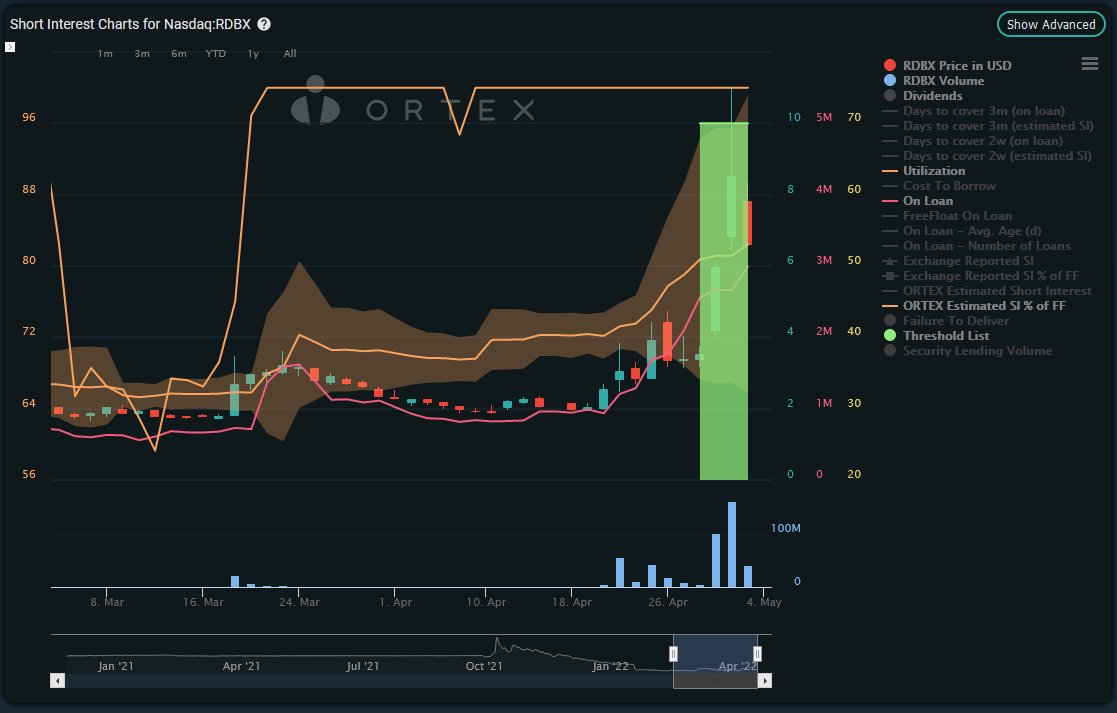1117x713 pixels.
Task: Click the help question mark icon beside the title
Action: 264,24
